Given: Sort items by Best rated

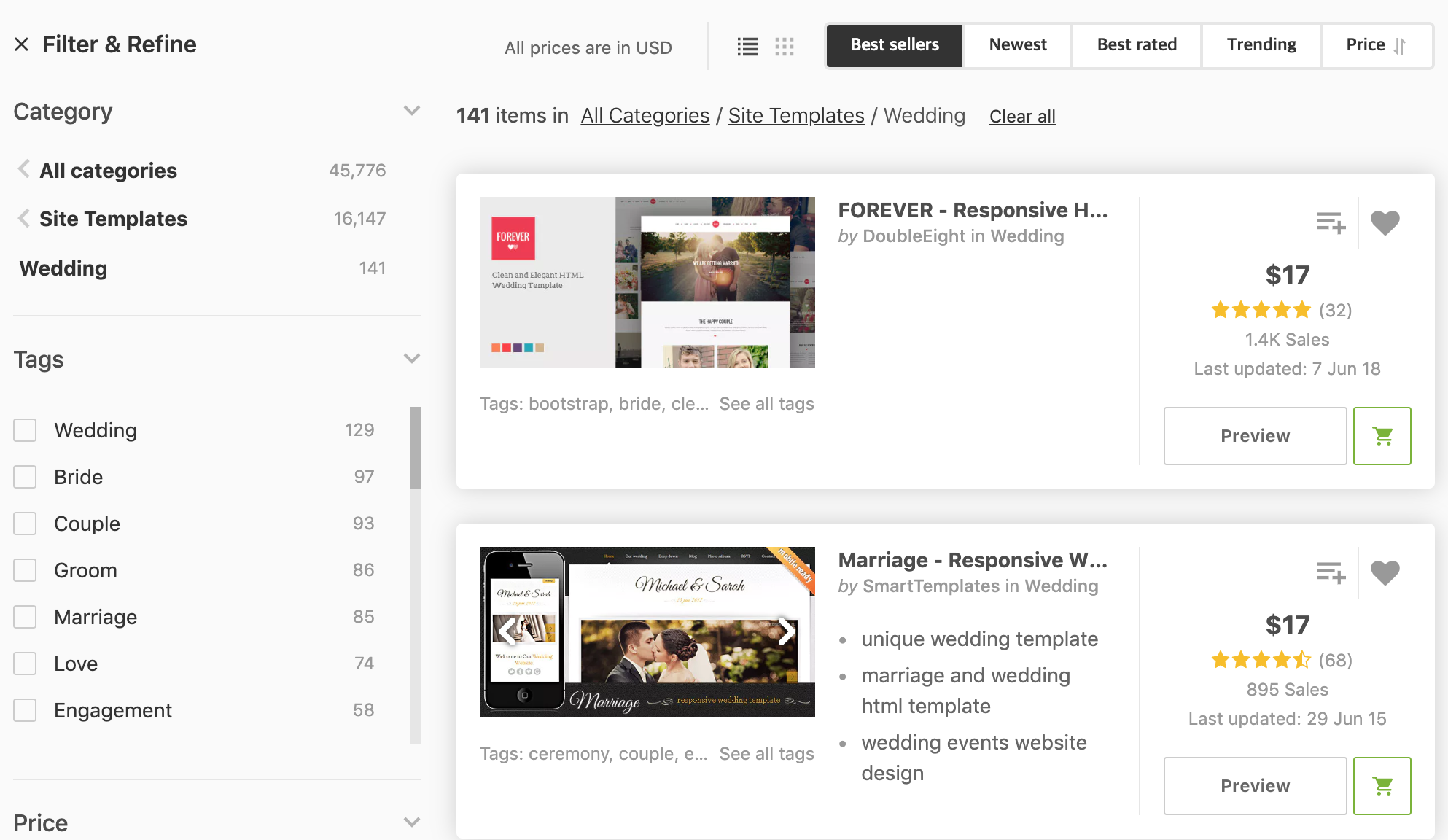Looking at the screenshot, I should point(1136,45).
